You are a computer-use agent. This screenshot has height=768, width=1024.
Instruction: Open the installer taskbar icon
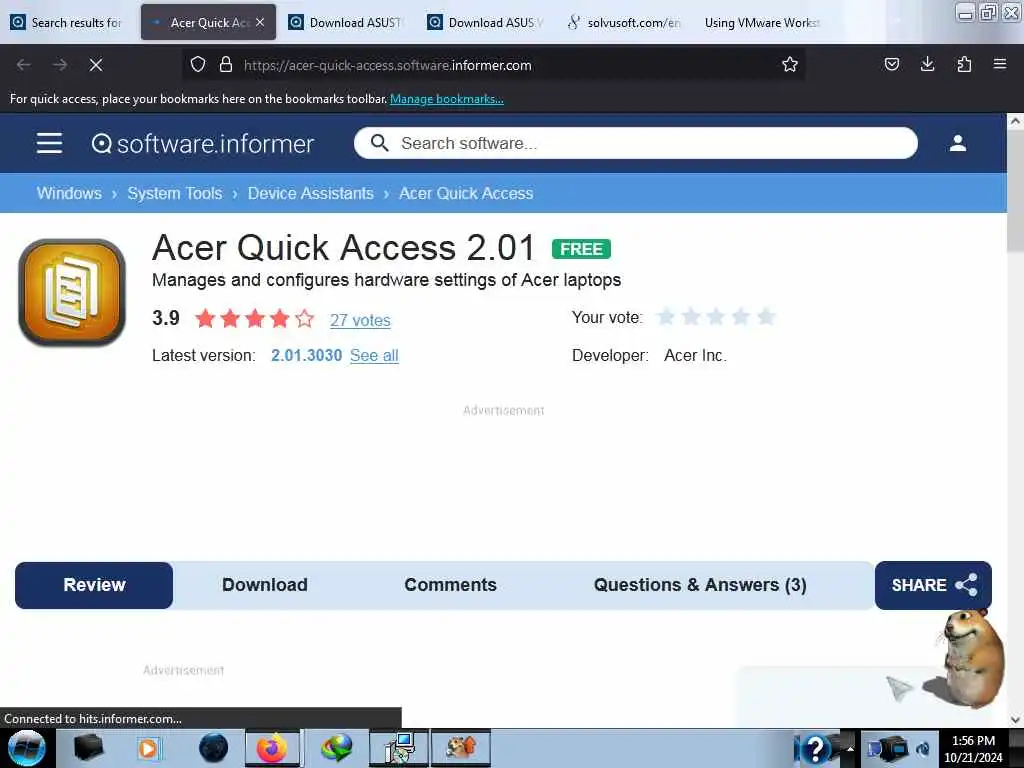399,748
